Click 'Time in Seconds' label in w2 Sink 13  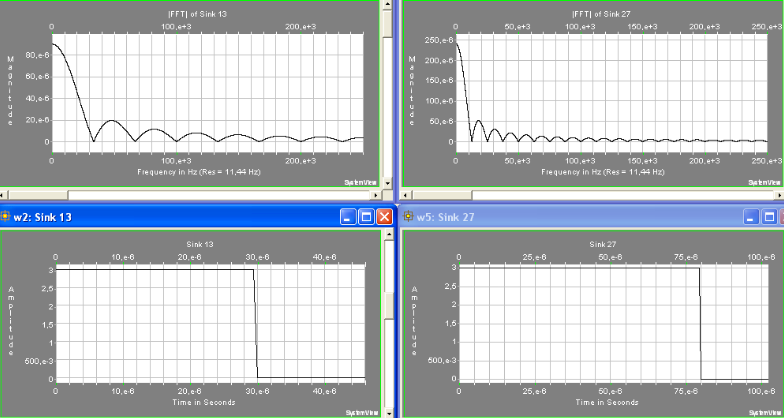pos(204,402)
